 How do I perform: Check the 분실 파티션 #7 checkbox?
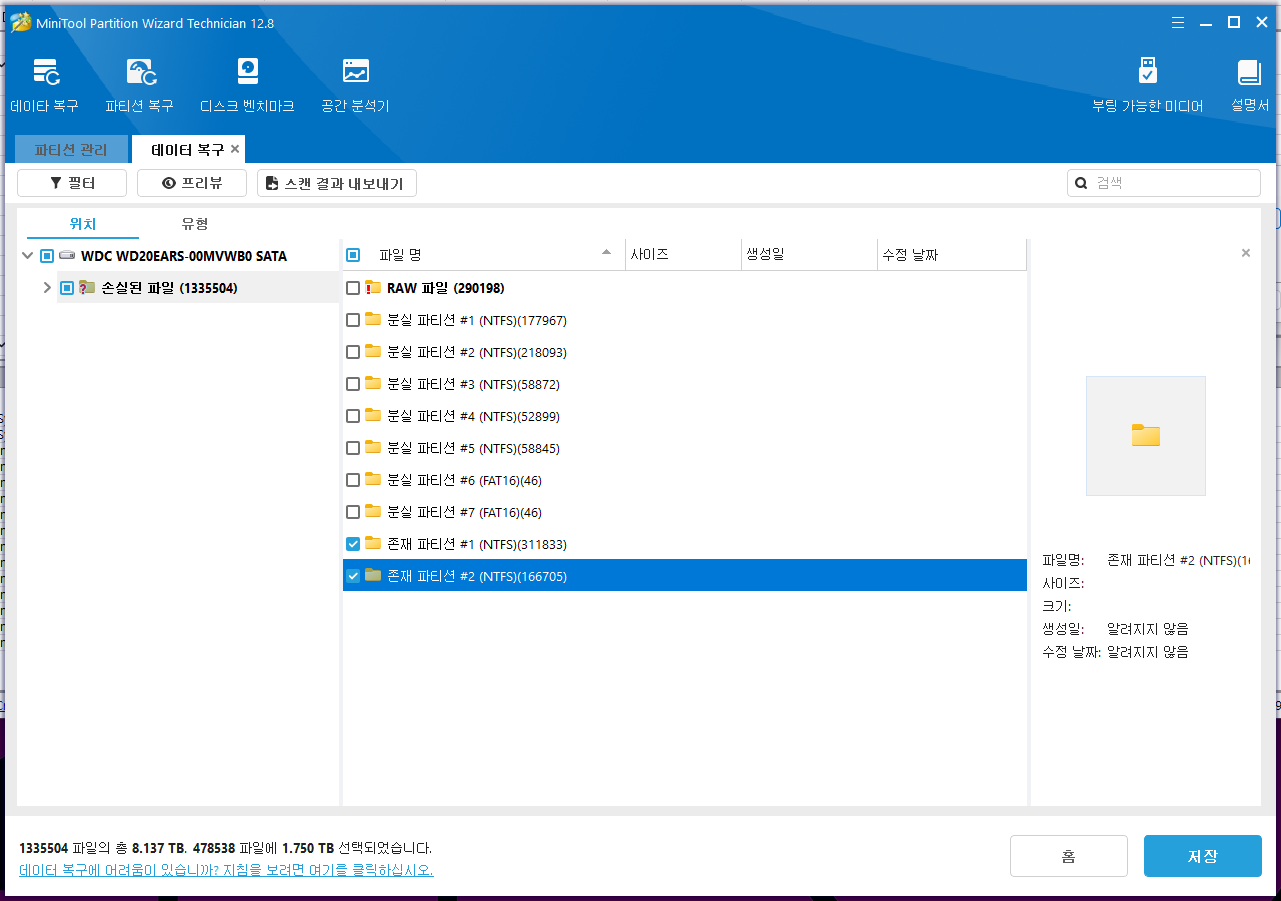[353, 512]
